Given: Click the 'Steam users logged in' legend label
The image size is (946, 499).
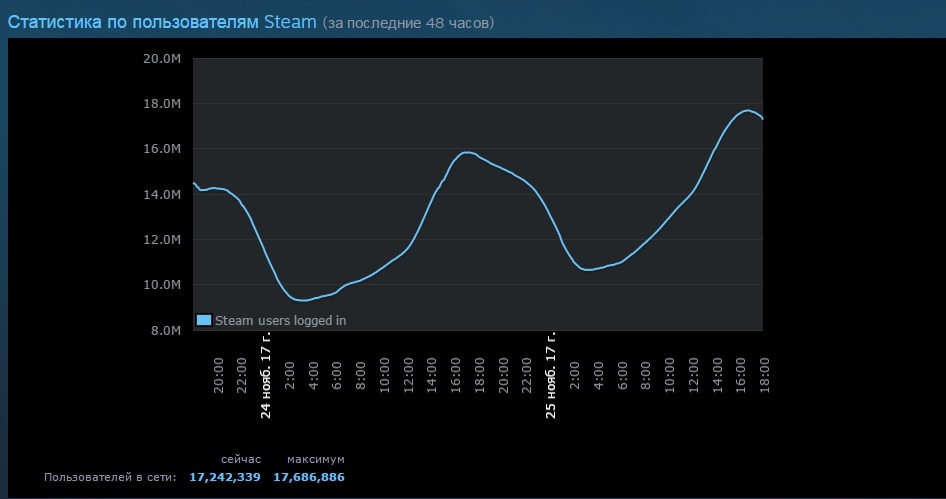Looking at the screenshot, I should click(x=281, y=321).
